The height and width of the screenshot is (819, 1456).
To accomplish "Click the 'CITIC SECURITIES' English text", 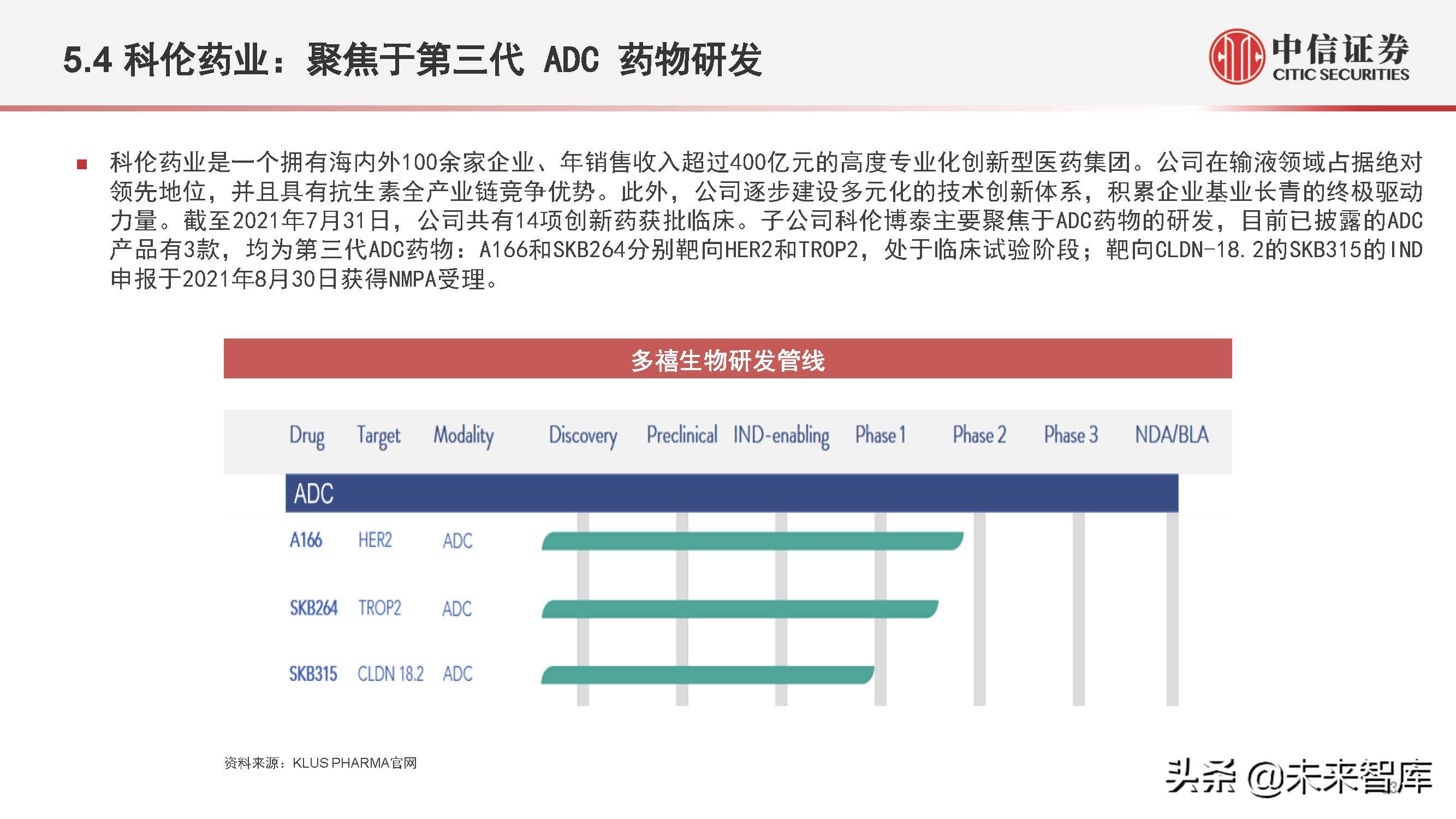I will click(1341, 75).
